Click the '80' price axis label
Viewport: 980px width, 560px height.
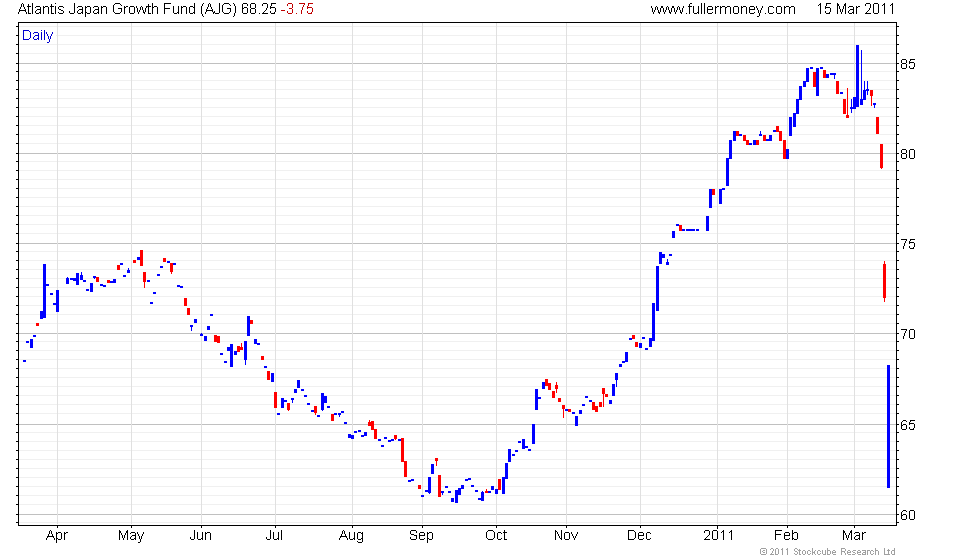(908, 154)
